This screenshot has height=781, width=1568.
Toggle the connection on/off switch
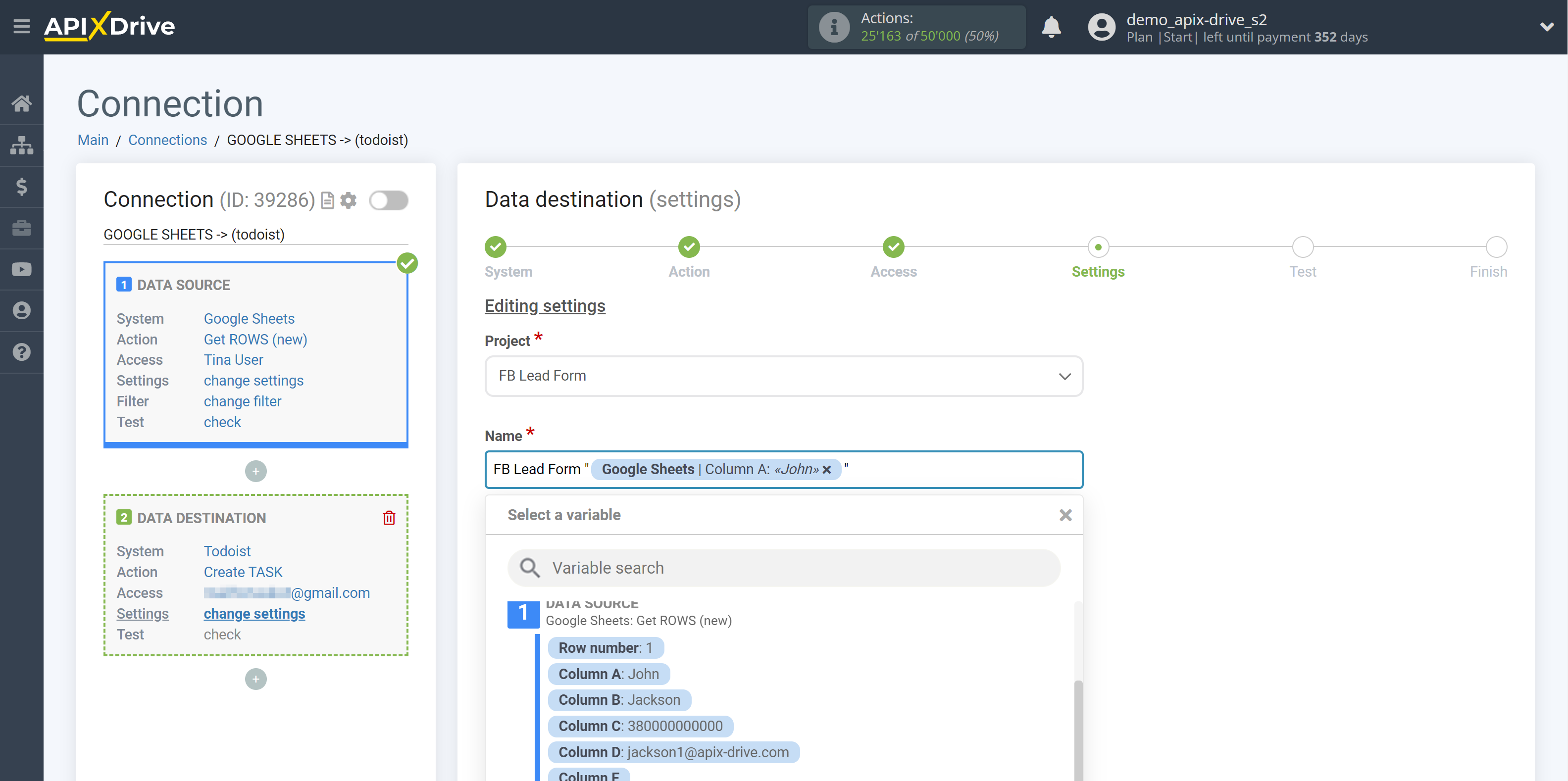coord(388,201)
